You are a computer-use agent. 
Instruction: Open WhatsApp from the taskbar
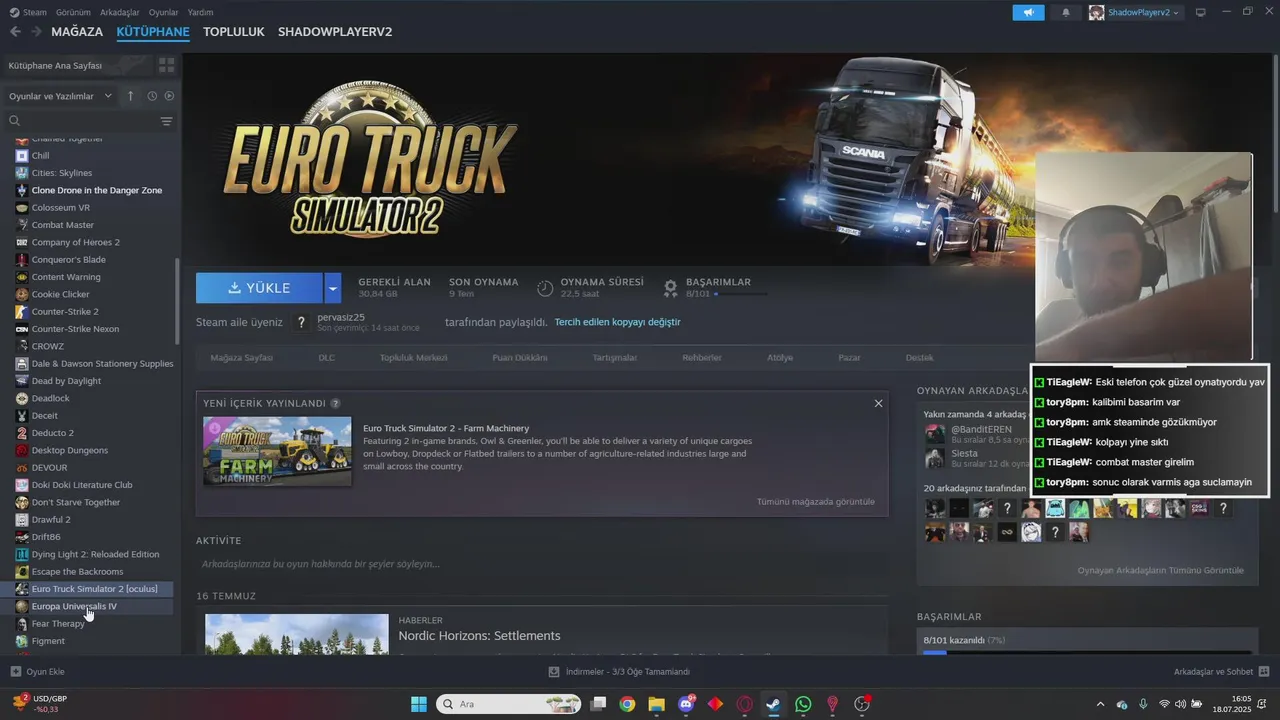pos(803,704)
